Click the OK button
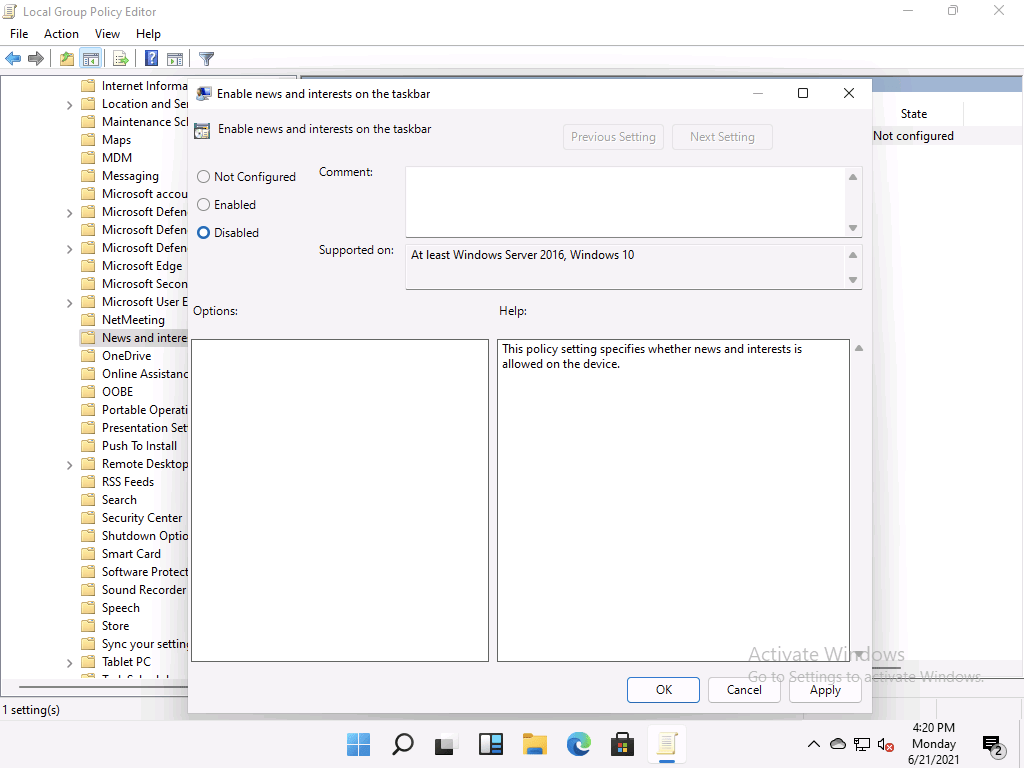 (663, 690)
